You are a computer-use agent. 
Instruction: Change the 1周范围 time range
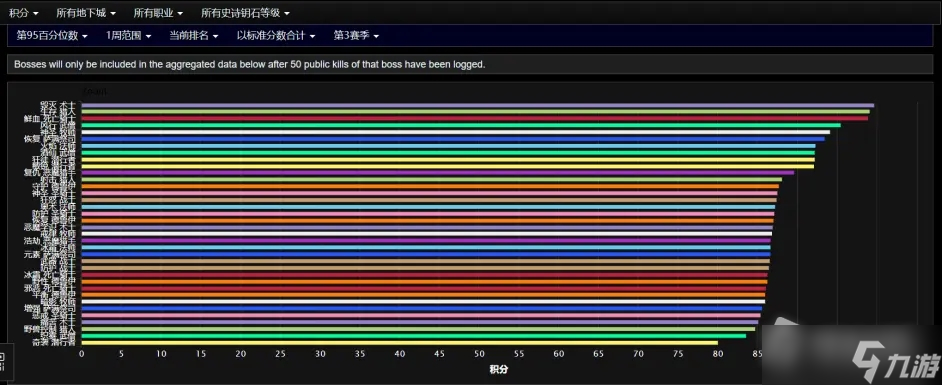(x=129, y=35)
